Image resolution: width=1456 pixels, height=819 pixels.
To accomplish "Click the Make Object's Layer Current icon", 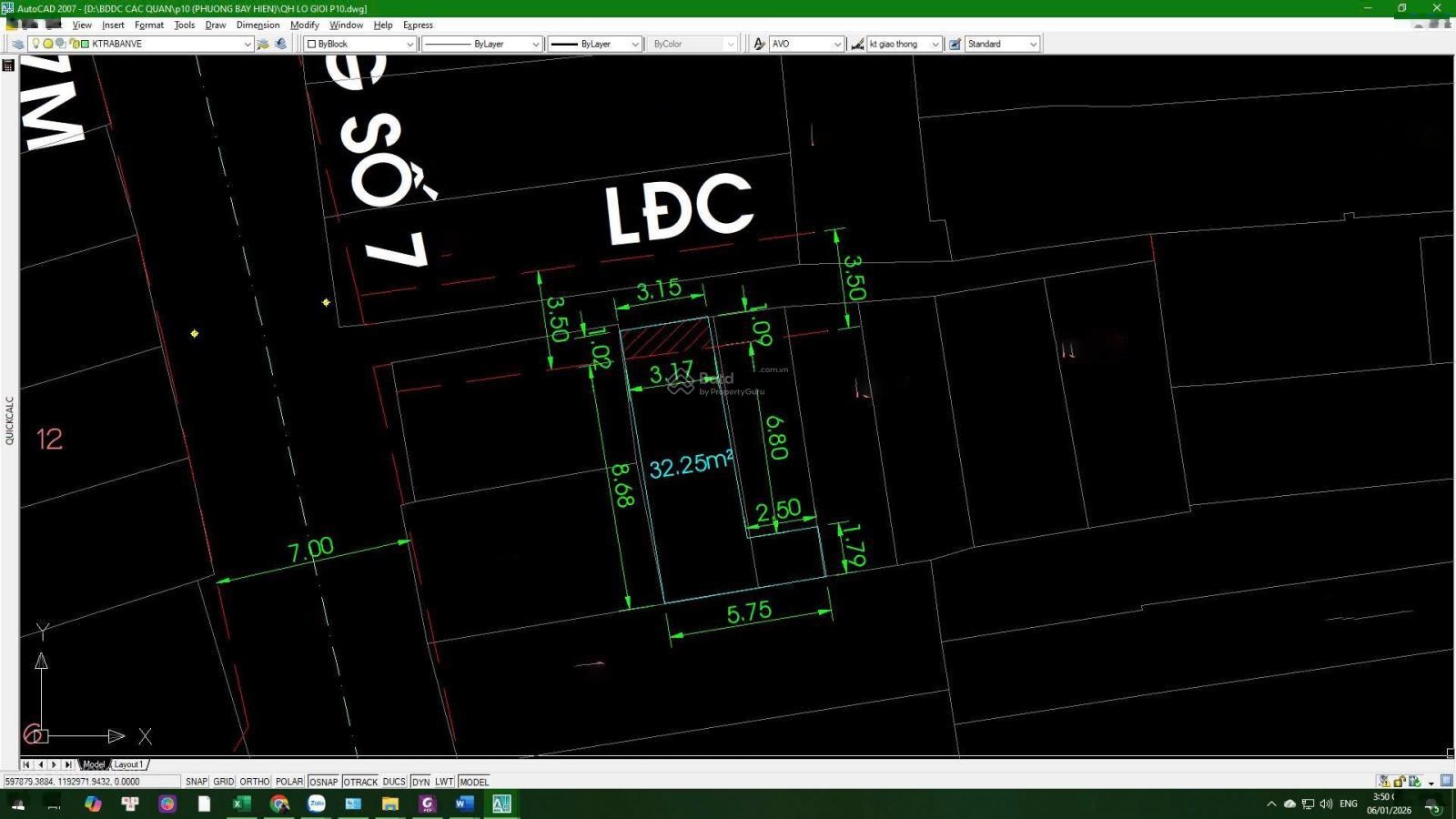I will click(x=263, y=44).
